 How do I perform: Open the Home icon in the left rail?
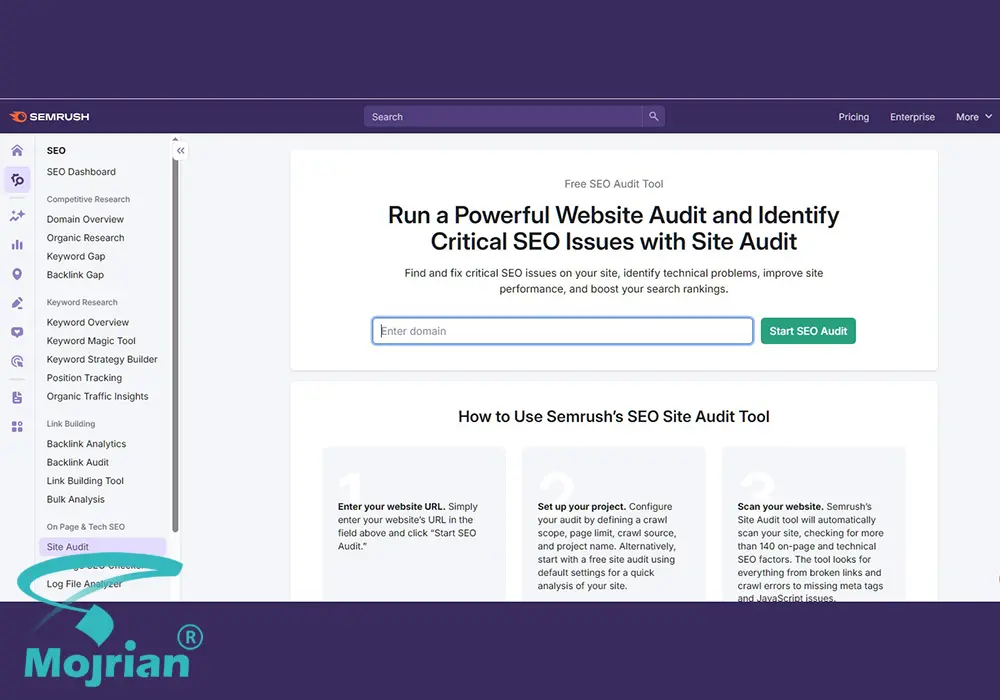click(x=17, y=150)
